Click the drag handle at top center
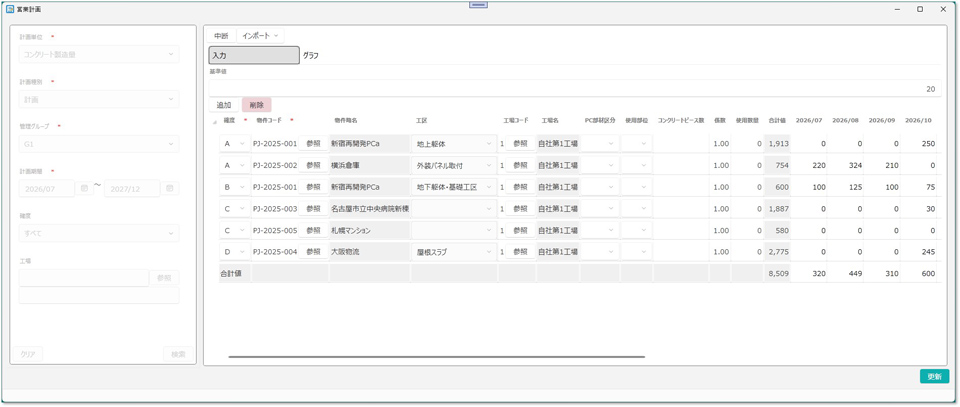 point(478,5)
